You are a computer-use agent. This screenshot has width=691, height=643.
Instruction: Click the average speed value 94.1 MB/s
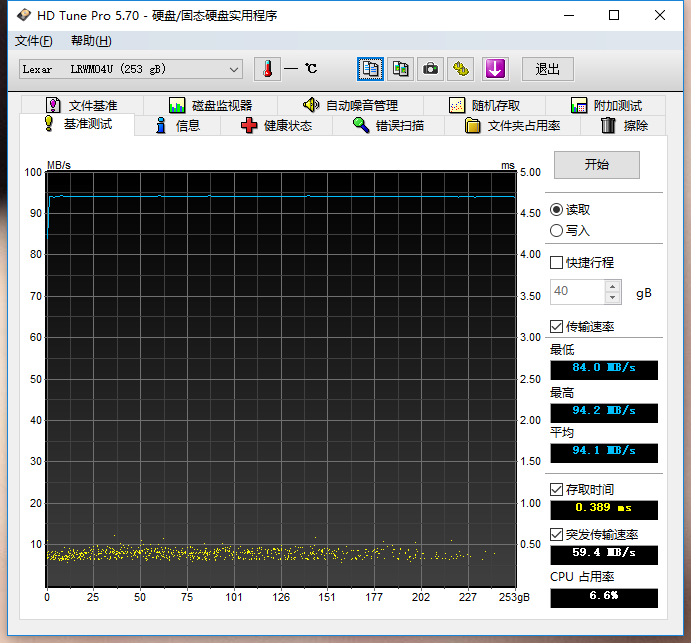click(x=604, y=453)
